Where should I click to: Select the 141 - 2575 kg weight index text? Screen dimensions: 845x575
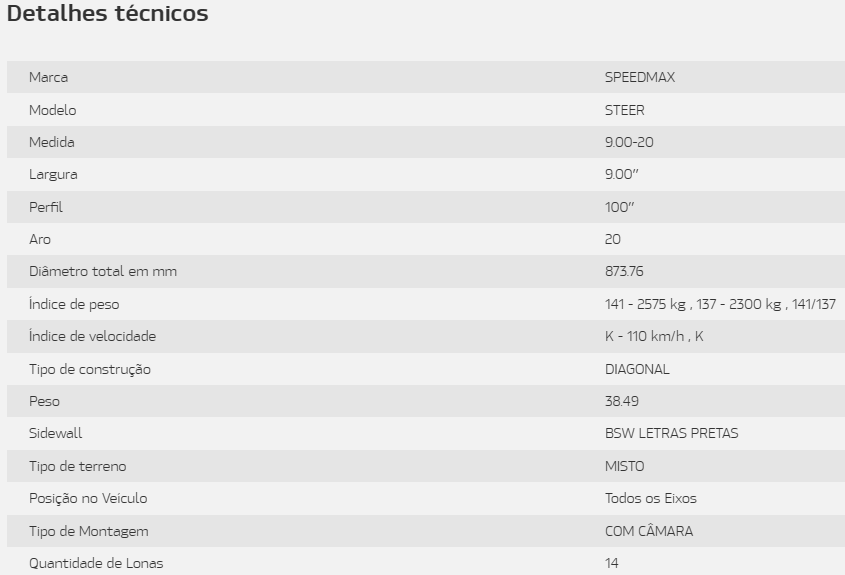pos(645,304)
